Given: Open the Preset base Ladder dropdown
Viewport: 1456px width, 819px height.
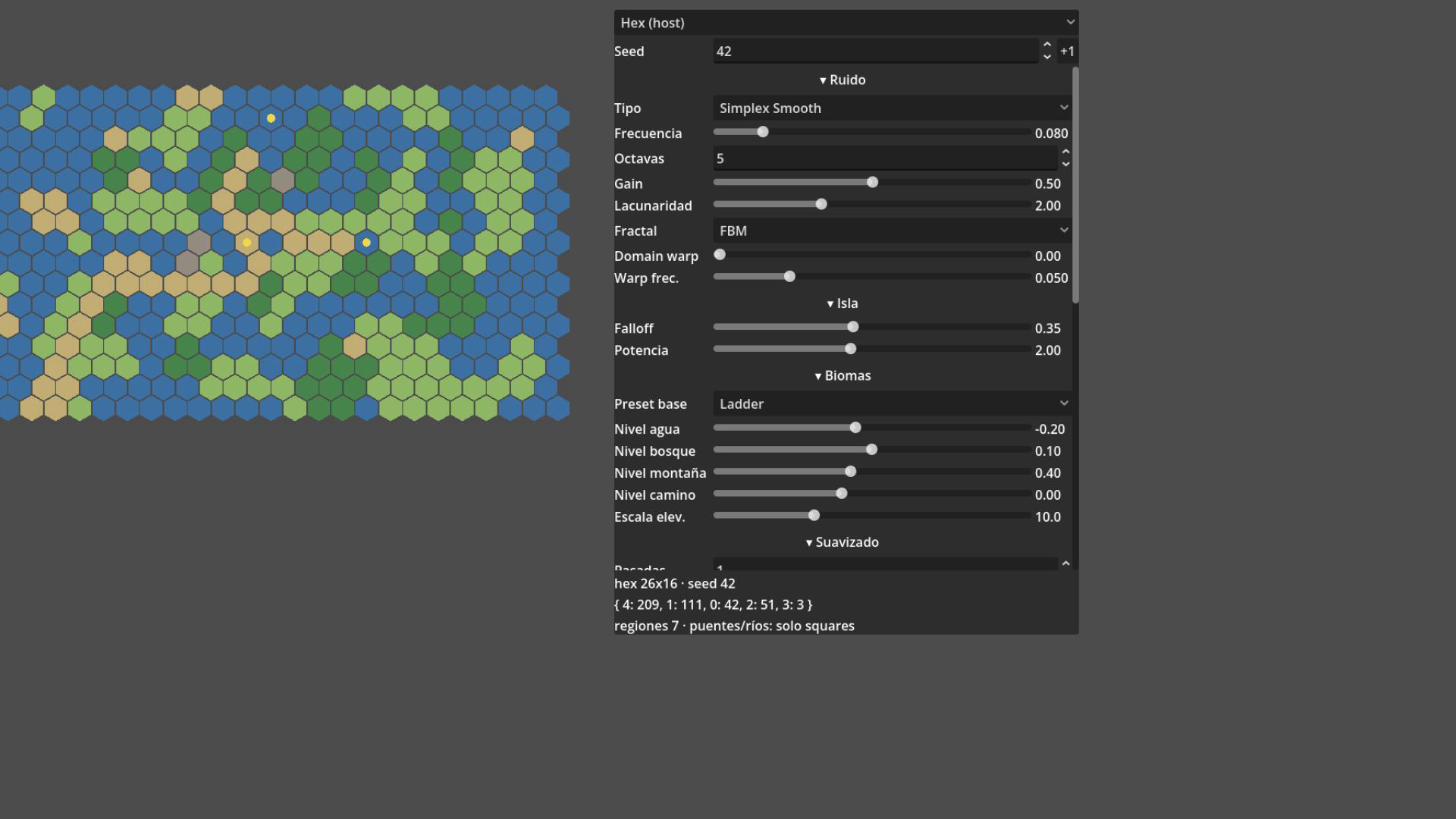Looking at the screenshot, I should [x=893, y=403].
